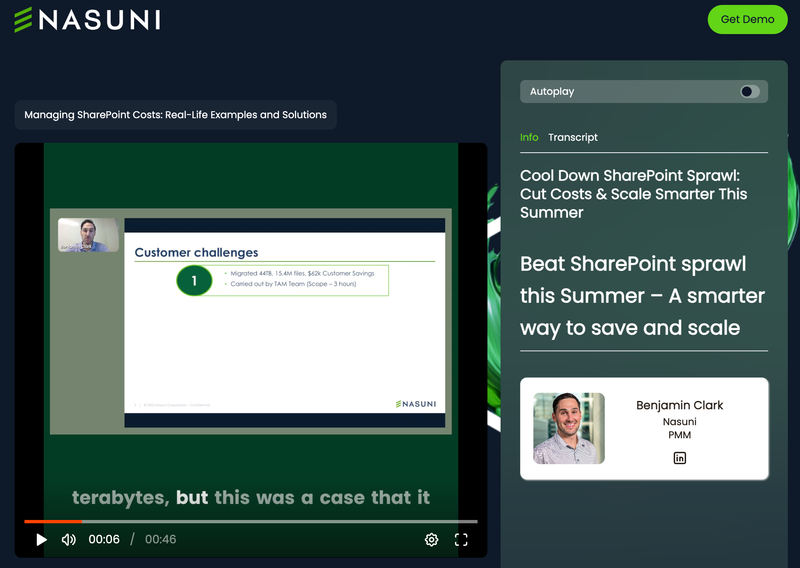Enter fullscreen mode
The width and height of the screenshot is (800, 568).
pos(461,539)
